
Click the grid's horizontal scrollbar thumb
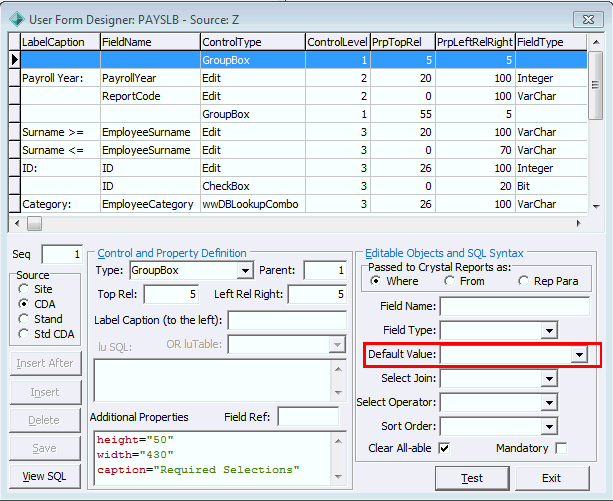(x=34, y=224)
